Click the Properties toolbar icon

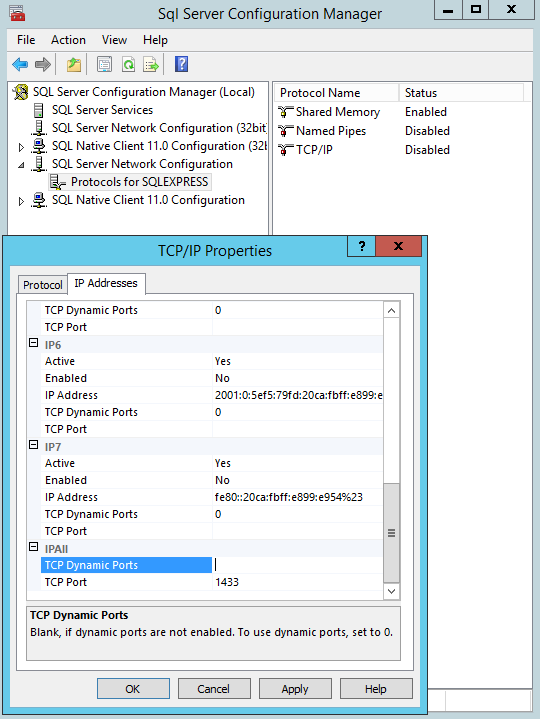(x=105, y=65)
